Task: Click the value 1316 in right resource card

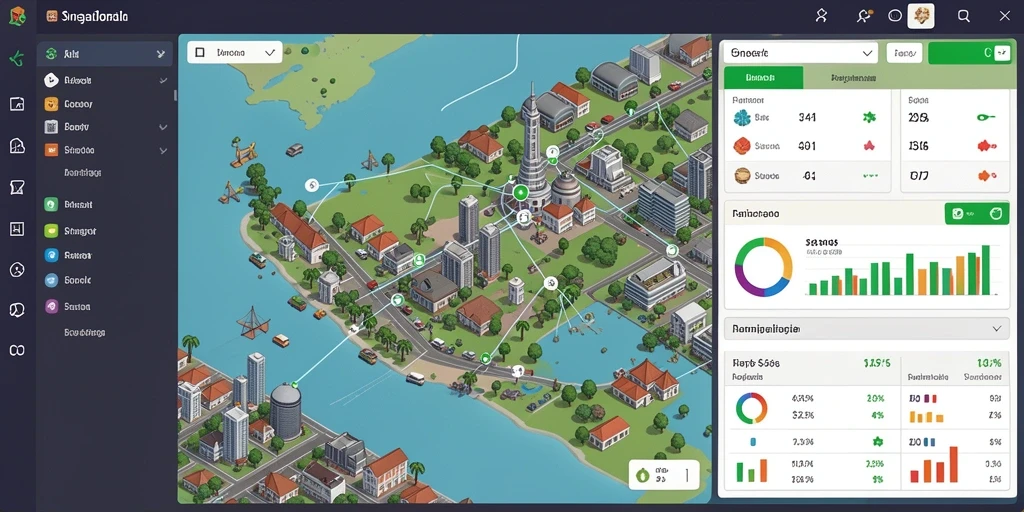Action: (919, 147)
